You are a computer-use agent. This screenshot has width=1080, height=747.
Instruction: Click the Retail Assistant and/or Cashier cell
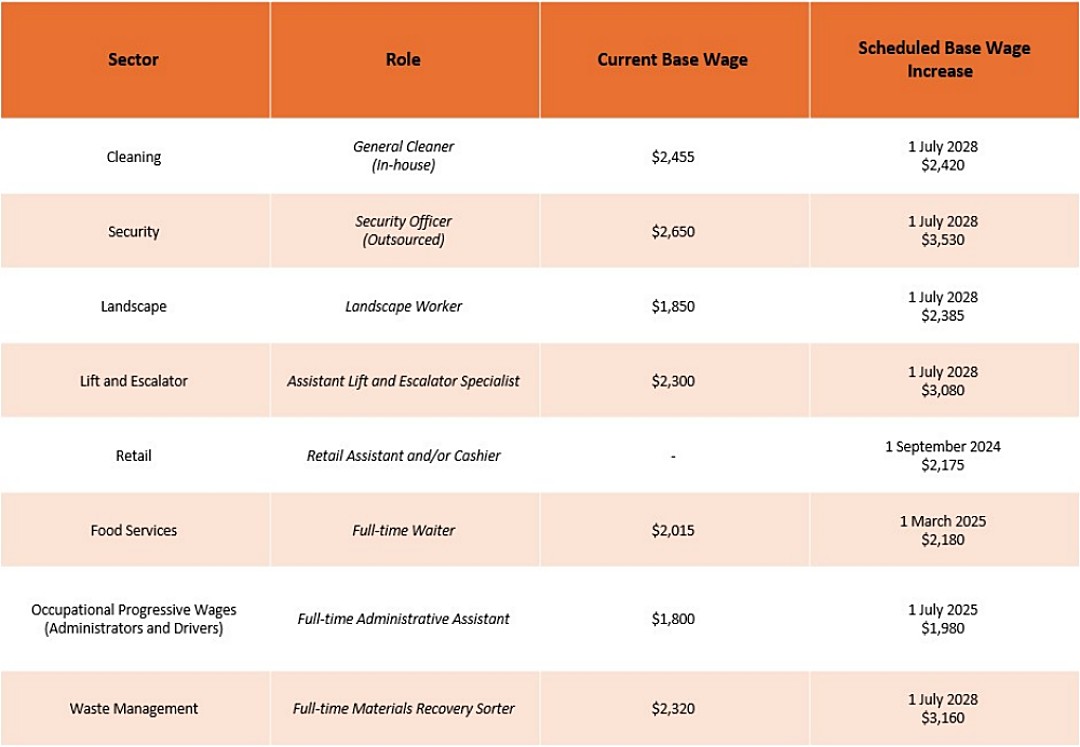pos(404,455)
